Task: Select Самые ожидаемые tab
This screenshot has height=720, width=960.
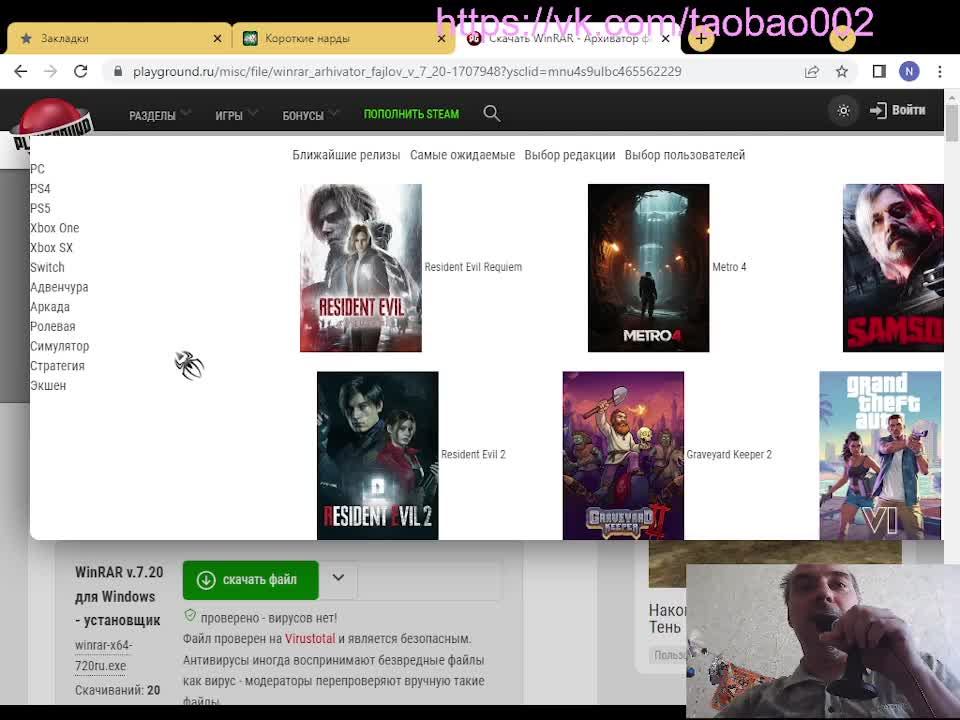Action: (x=462, y=155)
